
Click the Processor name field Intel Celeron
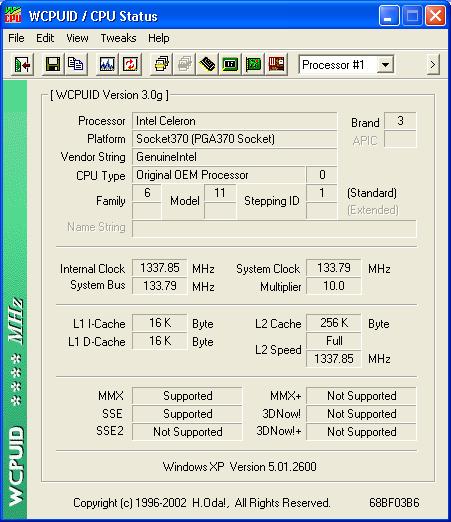234,121
